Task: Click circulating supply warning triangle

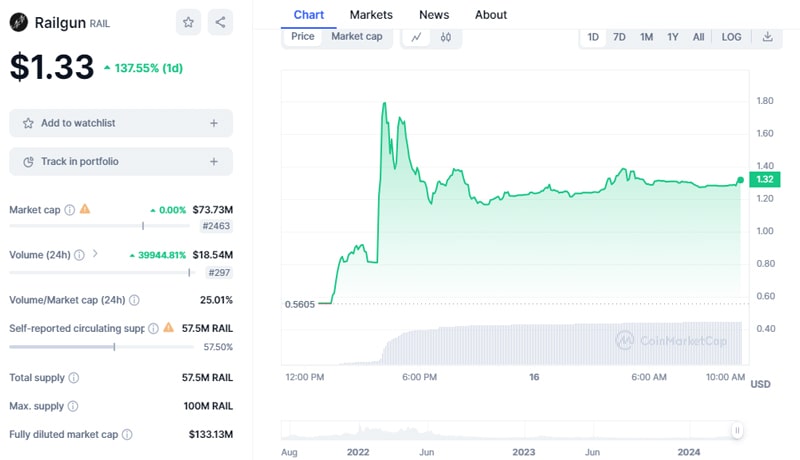Action: pos(168,327)
